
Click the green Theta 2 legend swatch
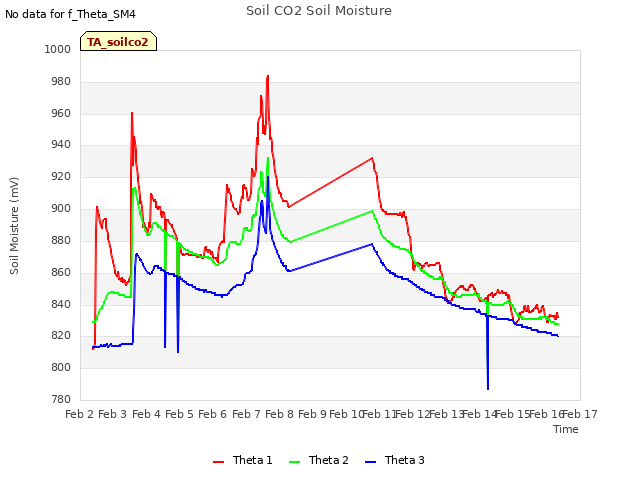(x=294, y=462)
